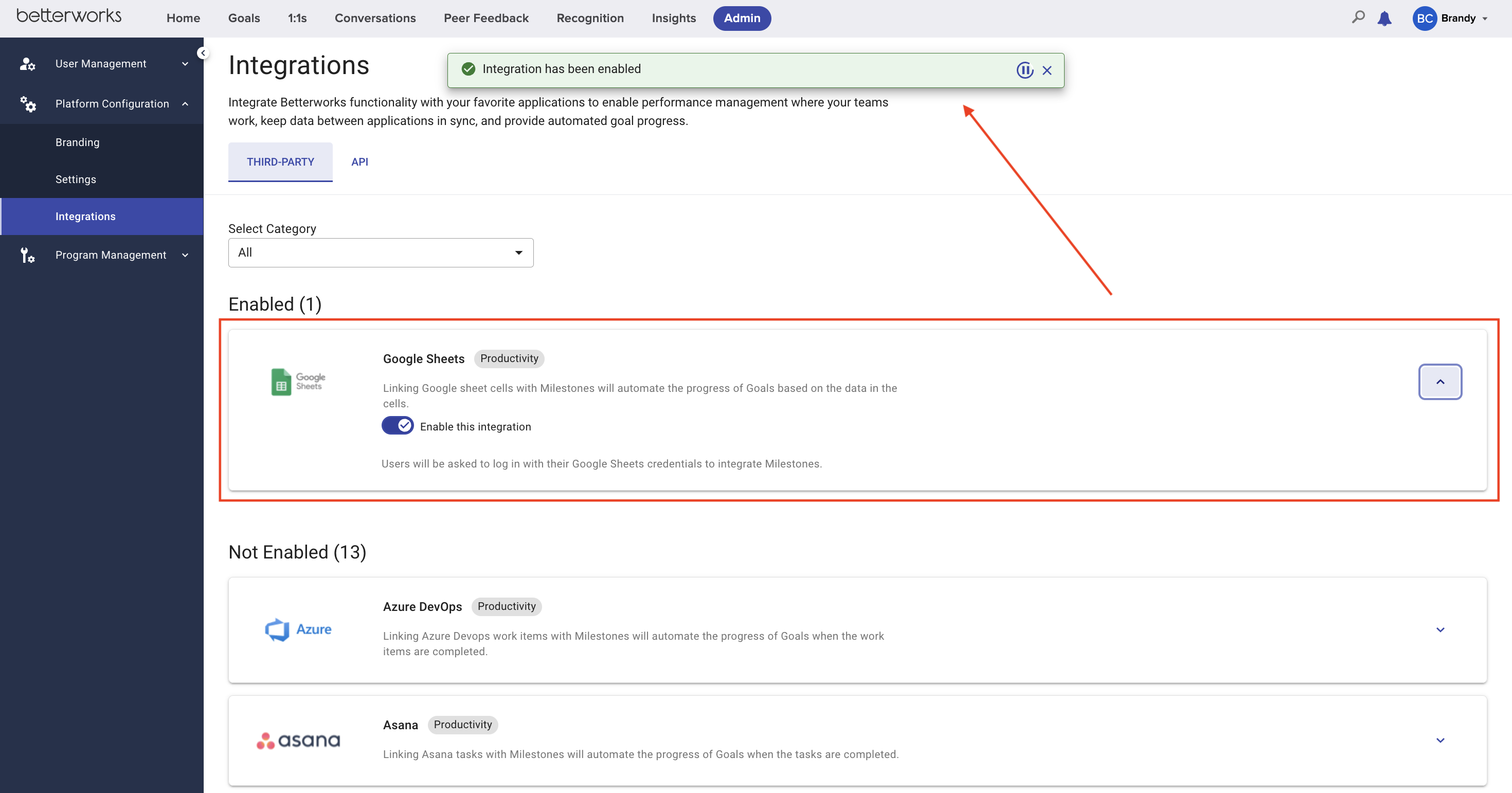Screen dimensions: 1512x793
Task: Open the notifications bell
Action: point(1384,18)
